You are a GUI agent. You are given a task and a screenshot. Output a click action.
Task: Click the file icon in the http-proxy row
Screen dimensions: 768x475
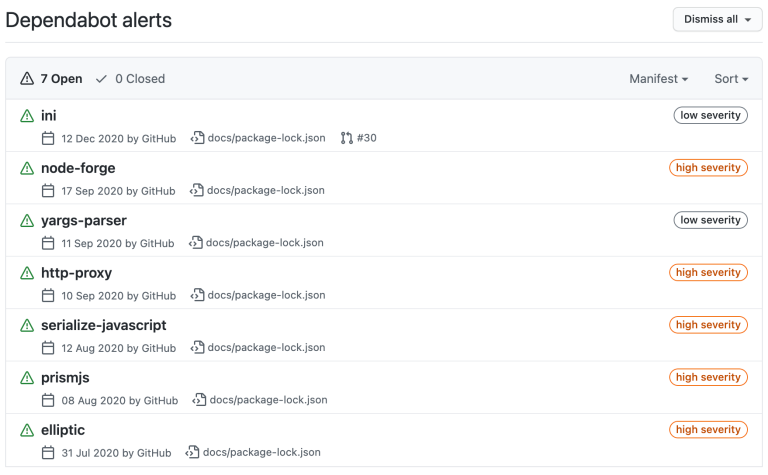pyautogui.click(x=197, y=295)
